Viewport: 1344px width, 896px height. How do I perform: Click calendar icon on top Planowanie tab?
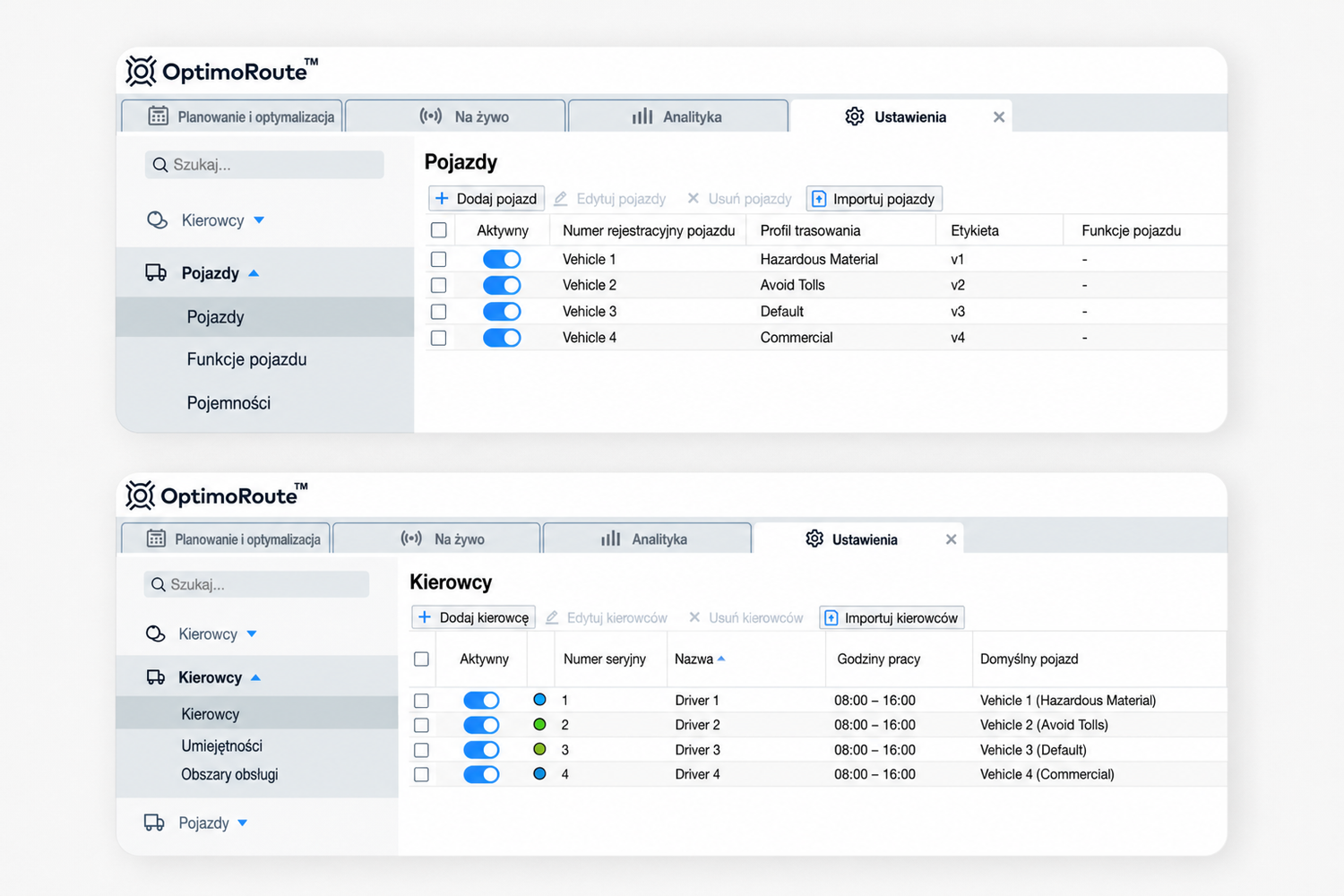tap(159, 116)
